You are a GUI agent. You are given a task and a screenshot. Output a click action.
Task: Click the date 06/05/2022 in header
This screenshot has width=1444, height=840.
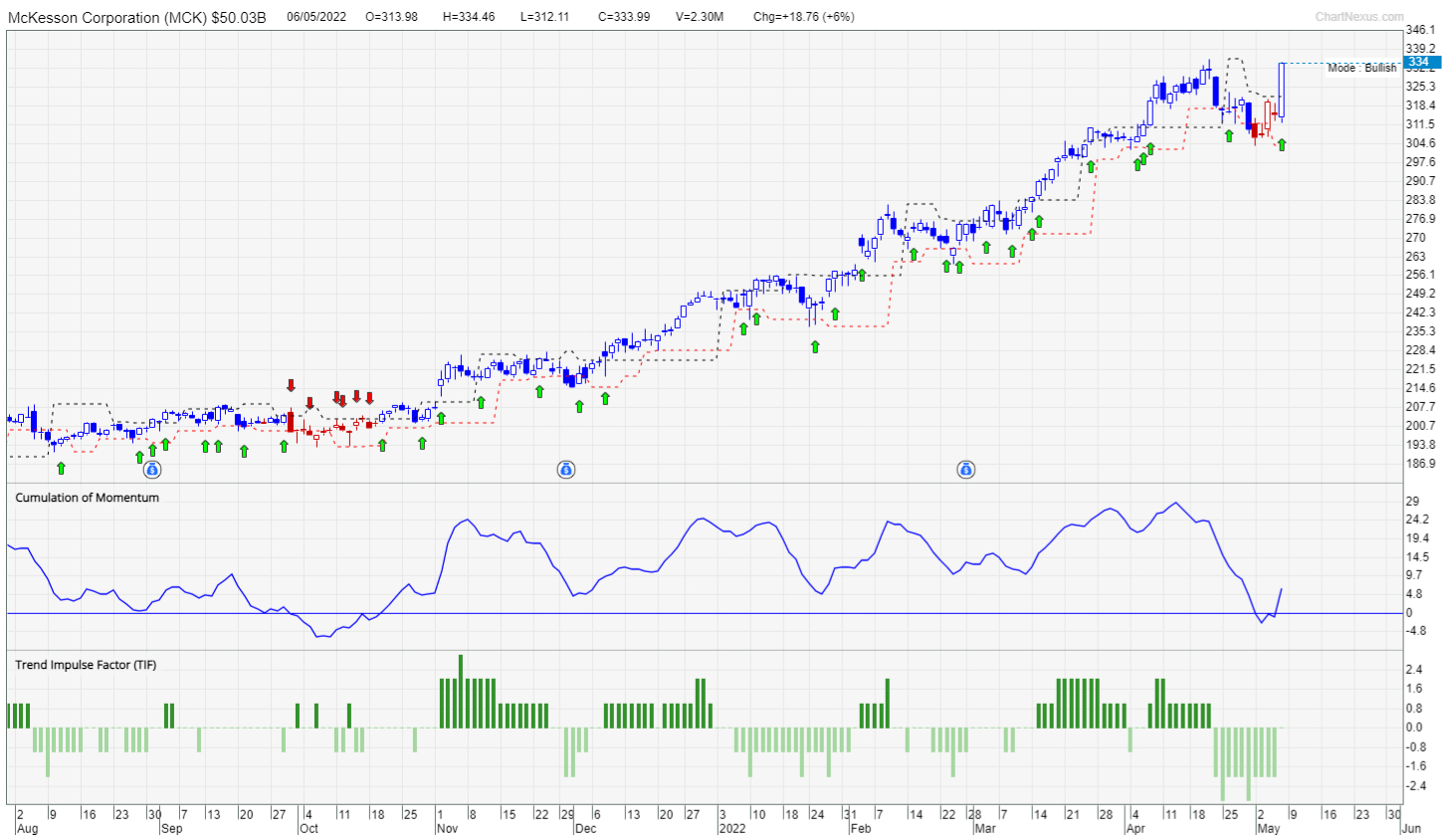(316, 17)
